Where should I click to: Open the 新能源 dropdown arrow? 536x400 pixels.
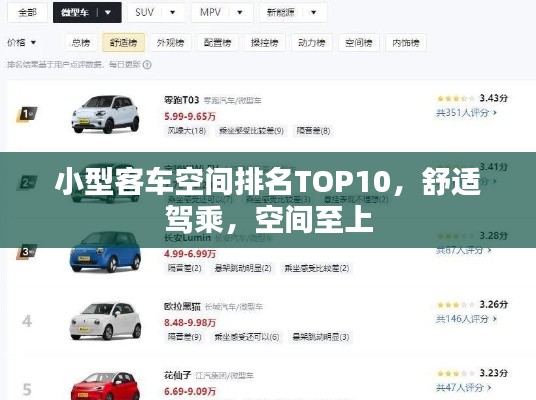pyautogui.click(x=313, y=13)
